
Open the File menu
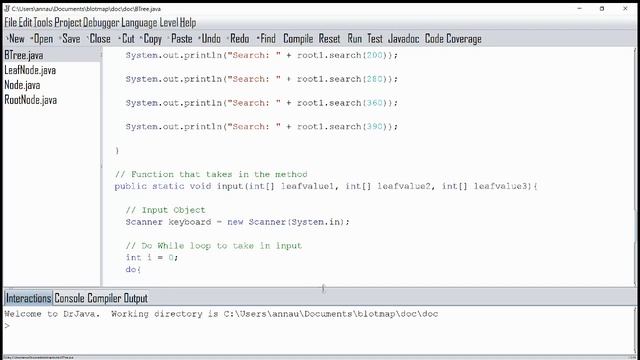11,22
